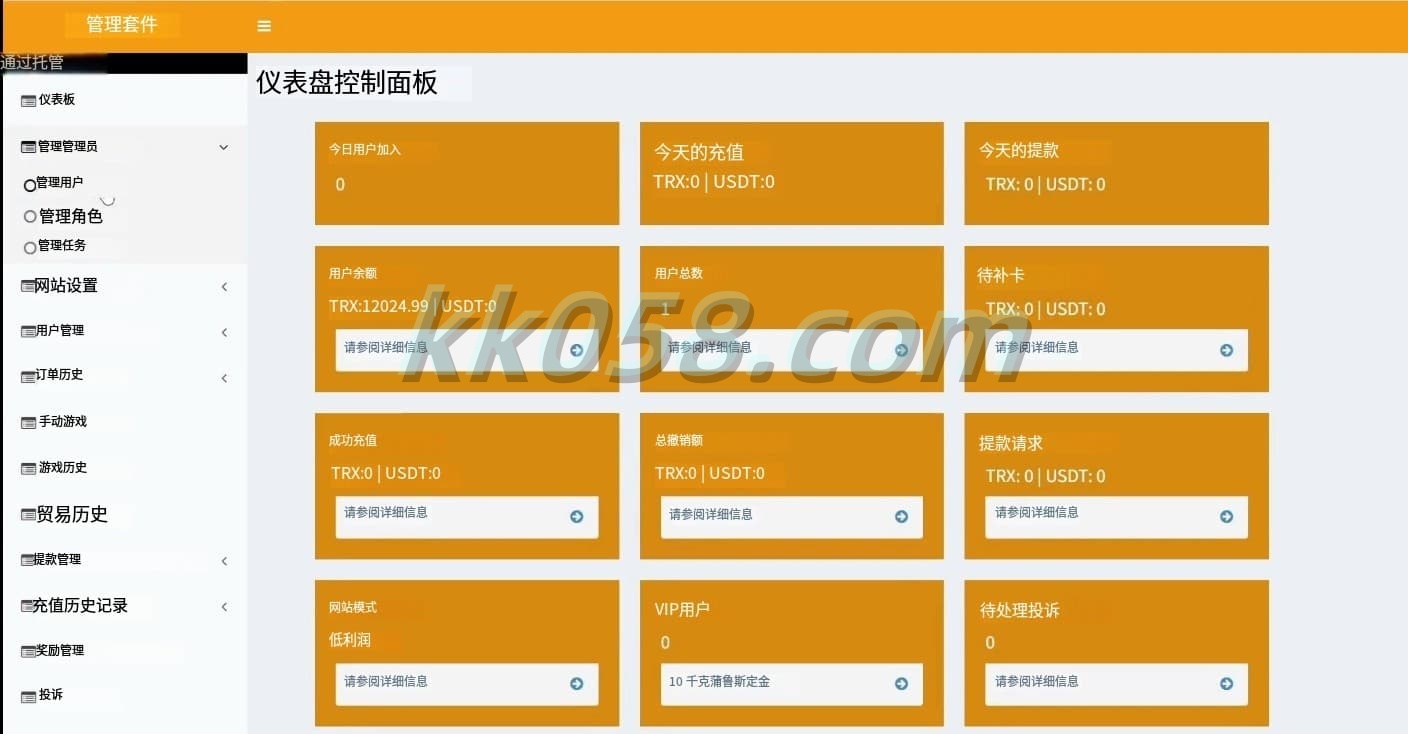Screen dimensions: 1408x734
Task: Click the icon beside 手动游戏
Action: tap(28, 422)
